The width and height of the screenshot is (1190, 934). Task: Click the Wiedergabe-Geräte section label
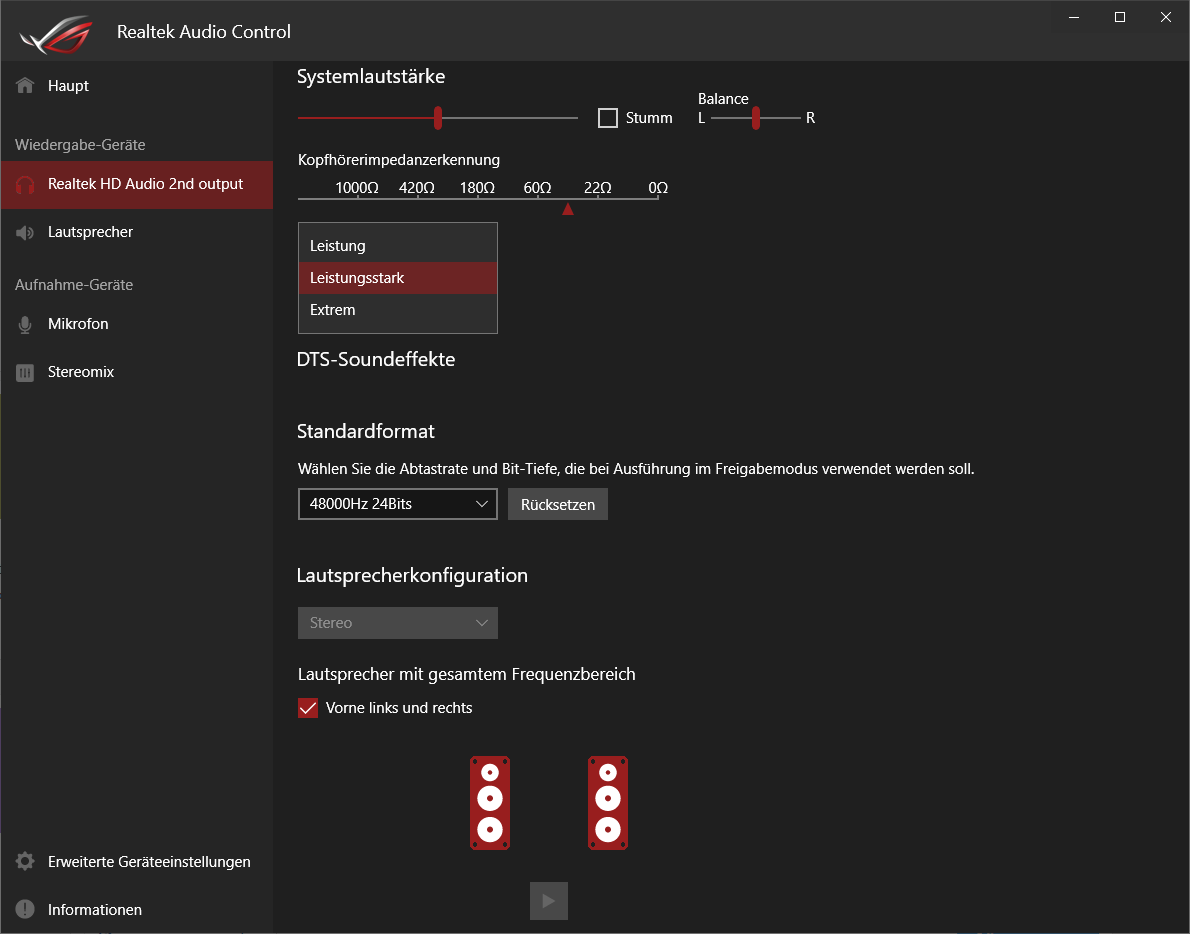pyautogui.click(x=80, y=145)
